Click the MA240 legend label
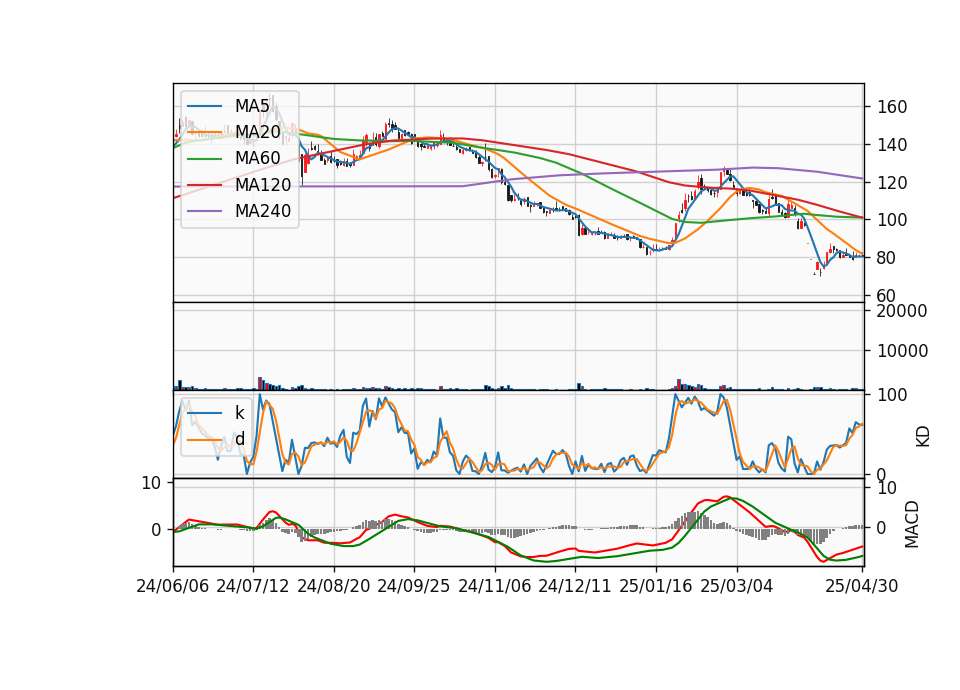Image resolution: width=960 pixels, height=690 pixels. point(263,211)
